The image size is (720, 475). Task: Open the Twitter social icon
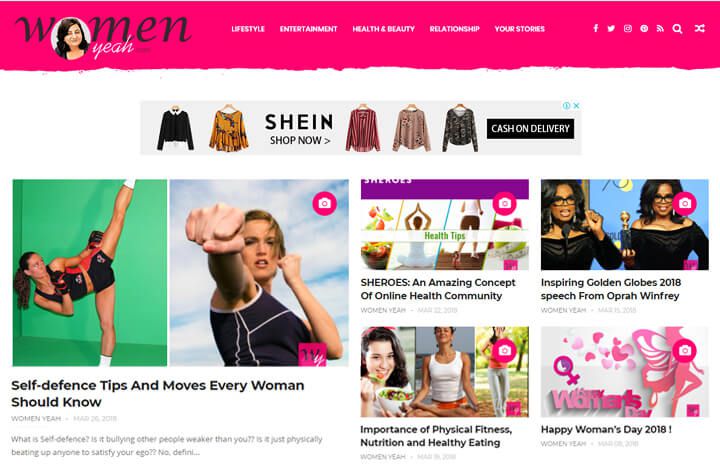(611, 28)
